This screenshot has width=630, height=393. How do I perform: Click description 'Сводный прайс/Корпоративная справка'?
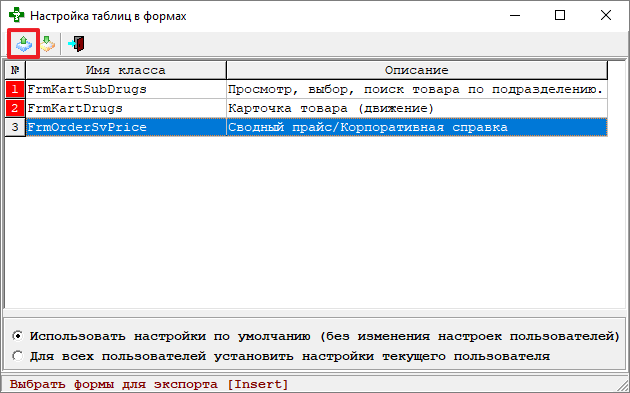(417, 127)
